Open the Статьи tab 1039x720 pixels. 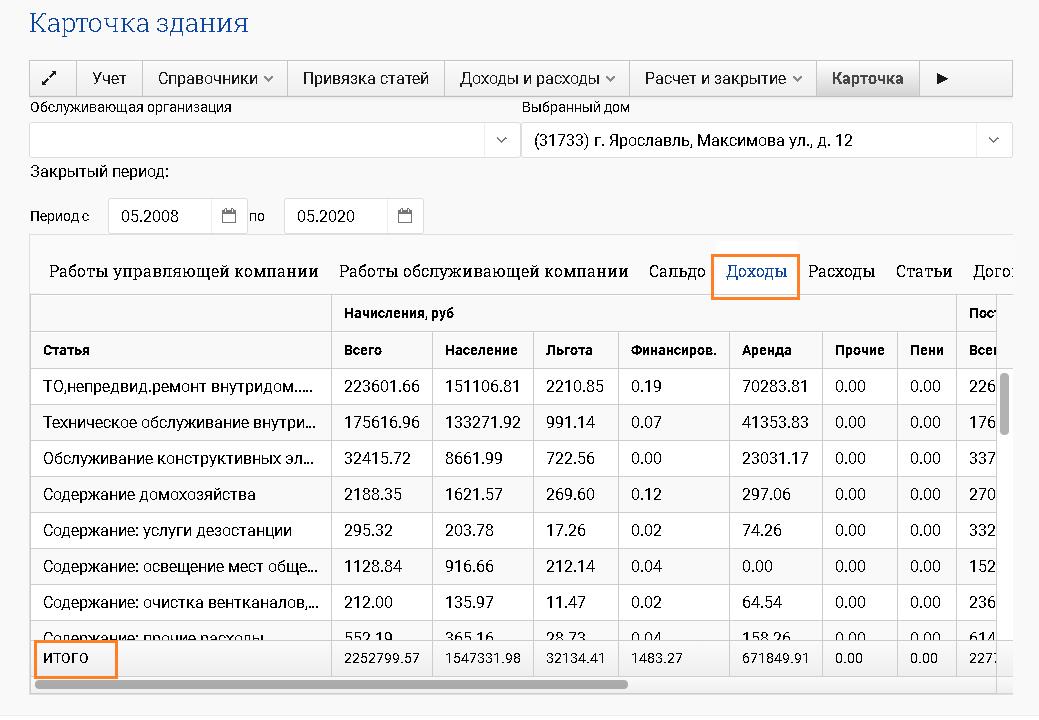click(925, 269)
